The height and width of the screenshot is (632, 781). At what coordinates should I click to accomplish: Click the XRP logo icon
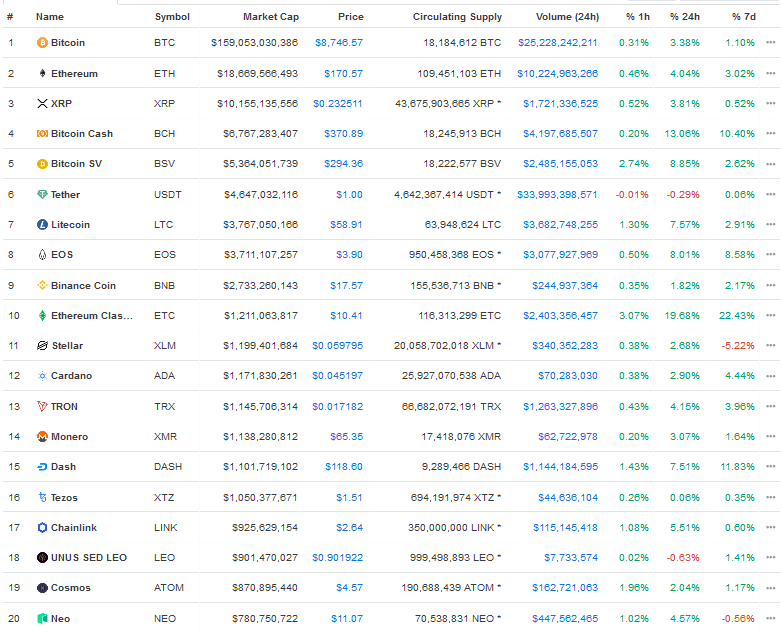coord(42,104)
